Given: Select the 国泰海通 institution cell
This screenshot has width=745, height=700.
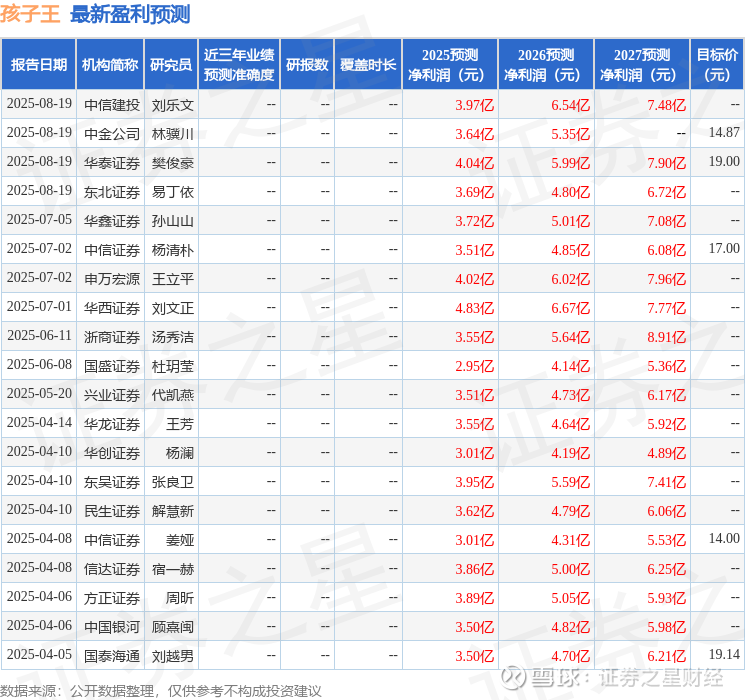Looking at the screenshot, I should [112, 656].
